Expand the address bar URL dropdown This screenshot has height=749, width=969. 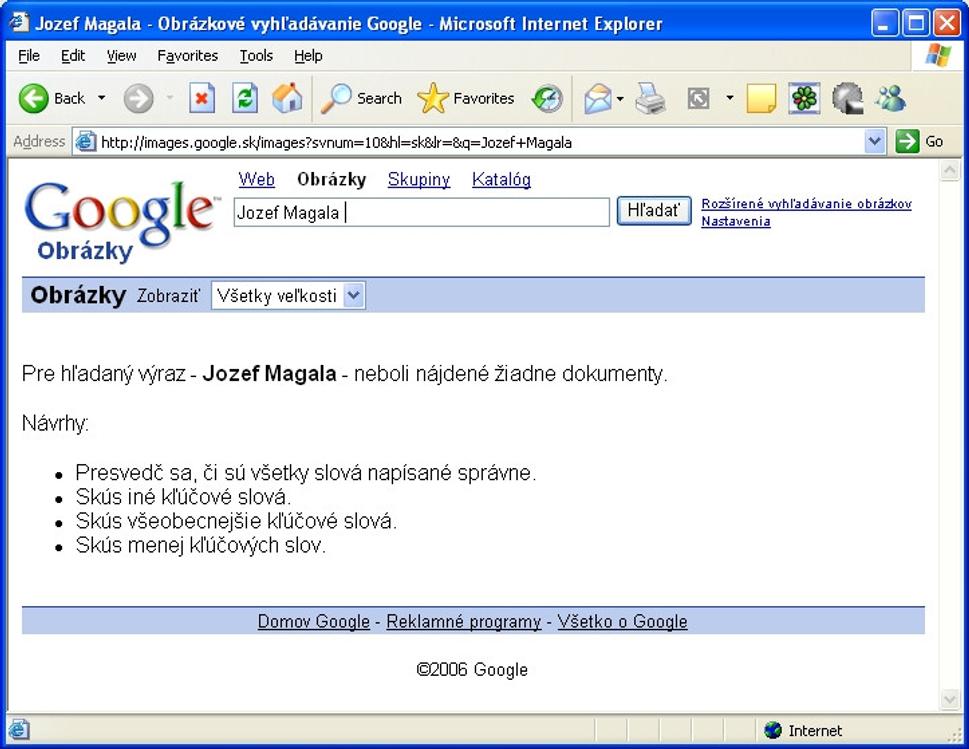874,142
